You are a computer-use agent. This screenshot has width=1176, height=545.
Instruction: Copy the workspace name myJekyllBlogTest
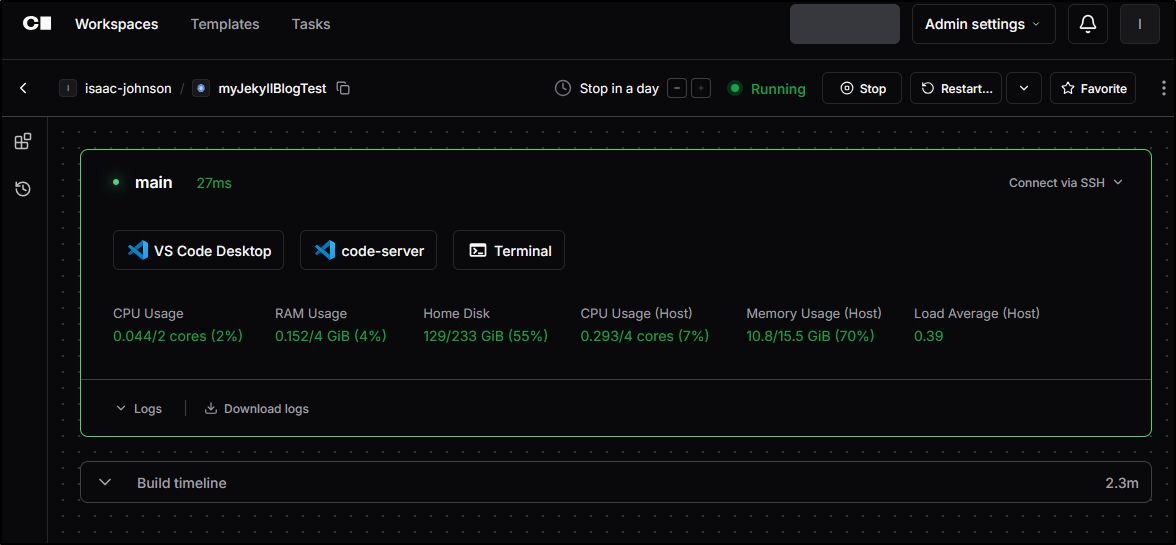343,88
